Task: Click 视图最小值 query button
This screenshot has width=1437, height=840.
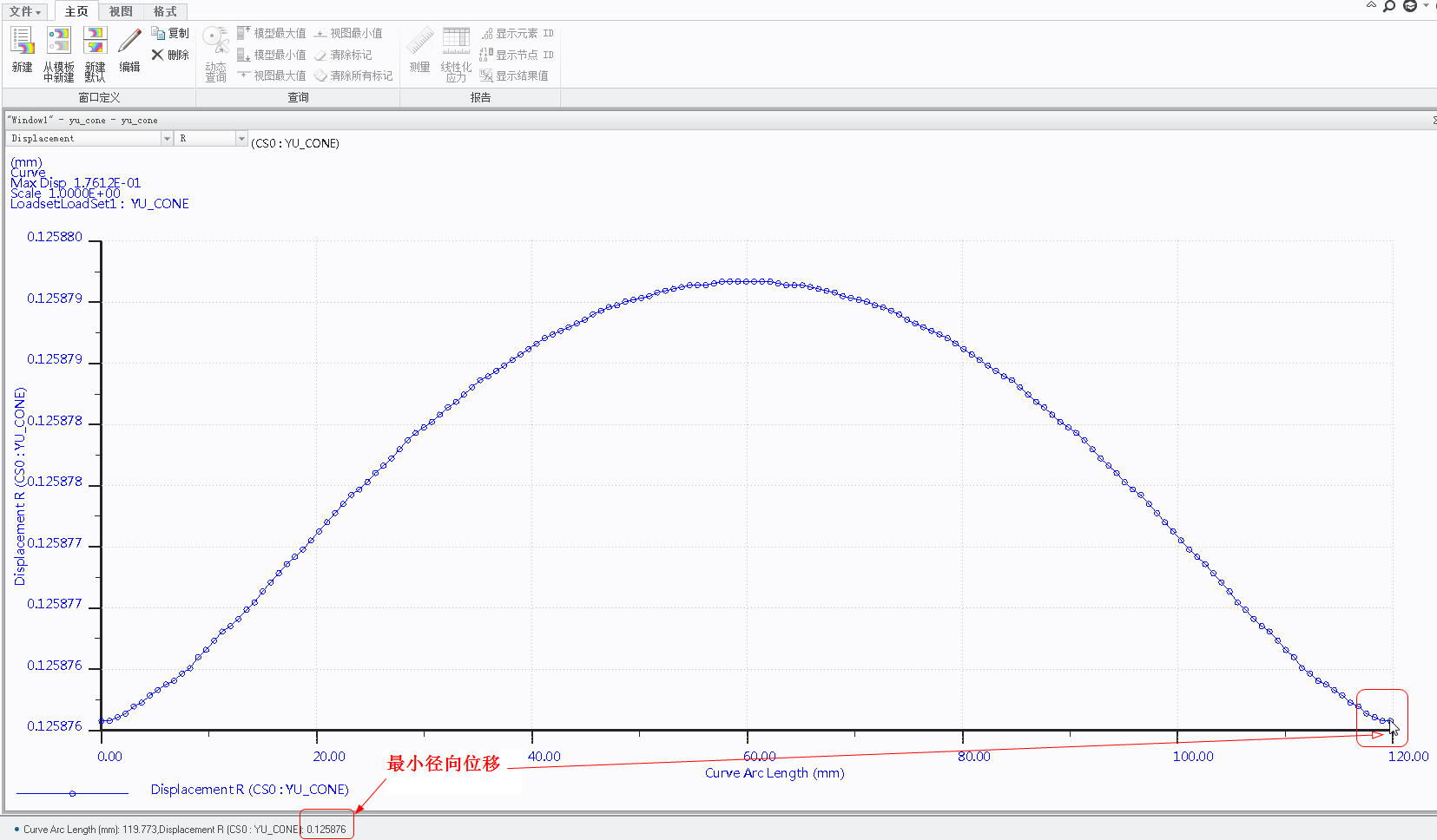Action: [x=348, y=33]
